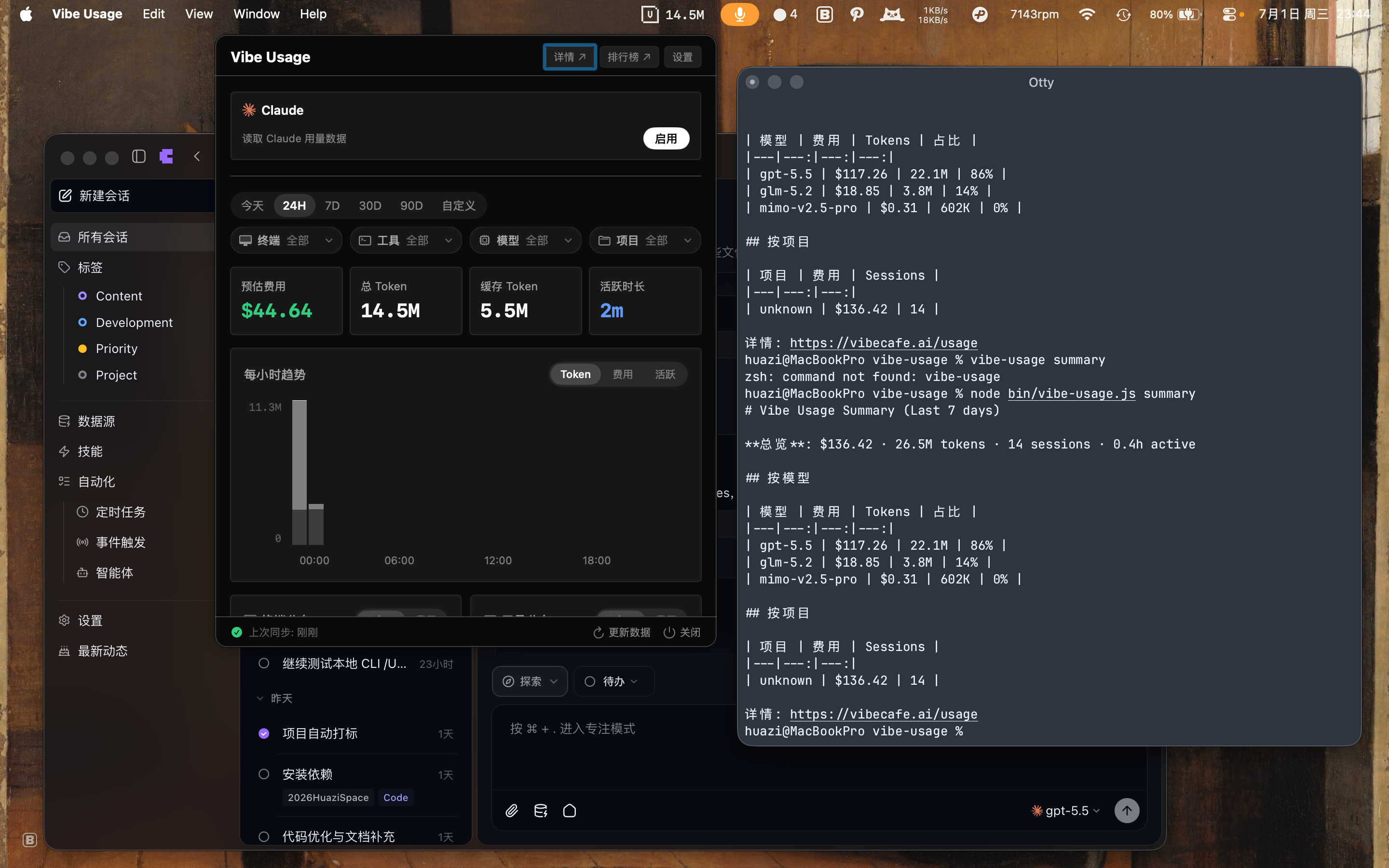1389x868 pixels.
Task: Click 更新数据 refresh button
Action: tap(622, 632)
